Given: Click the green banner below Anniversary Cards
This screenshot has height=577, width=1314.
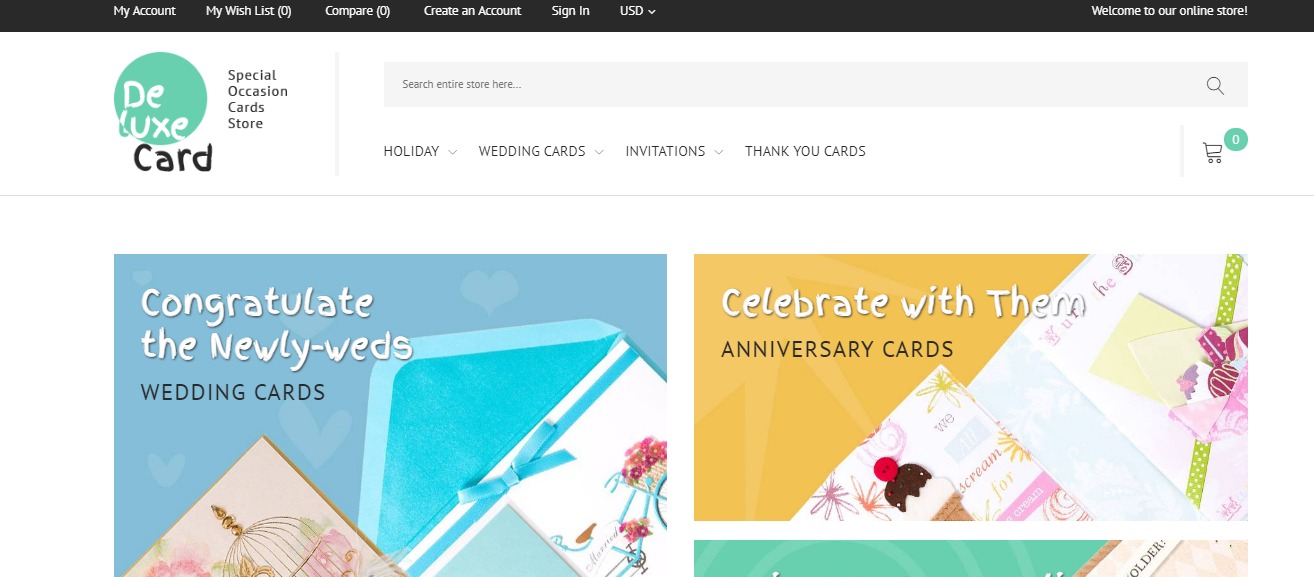Looking at the screenshot, I should [x=971, y=559].
